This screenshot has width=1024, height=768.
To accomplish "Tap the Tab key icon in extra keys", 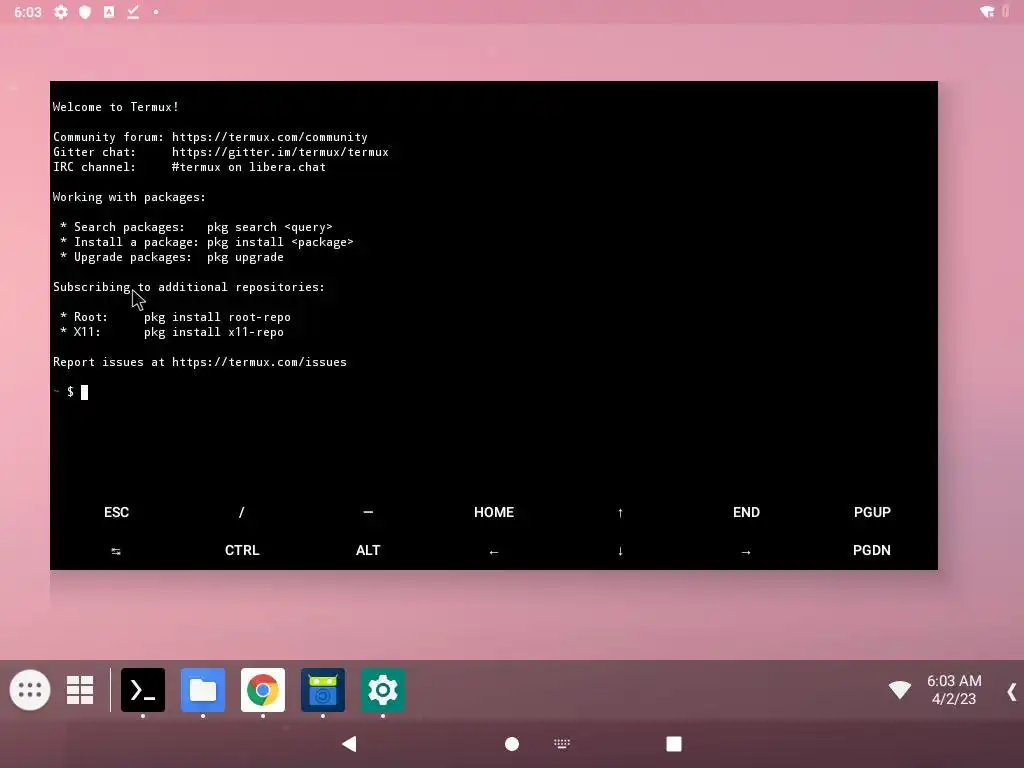I will (x=116, y=551).
